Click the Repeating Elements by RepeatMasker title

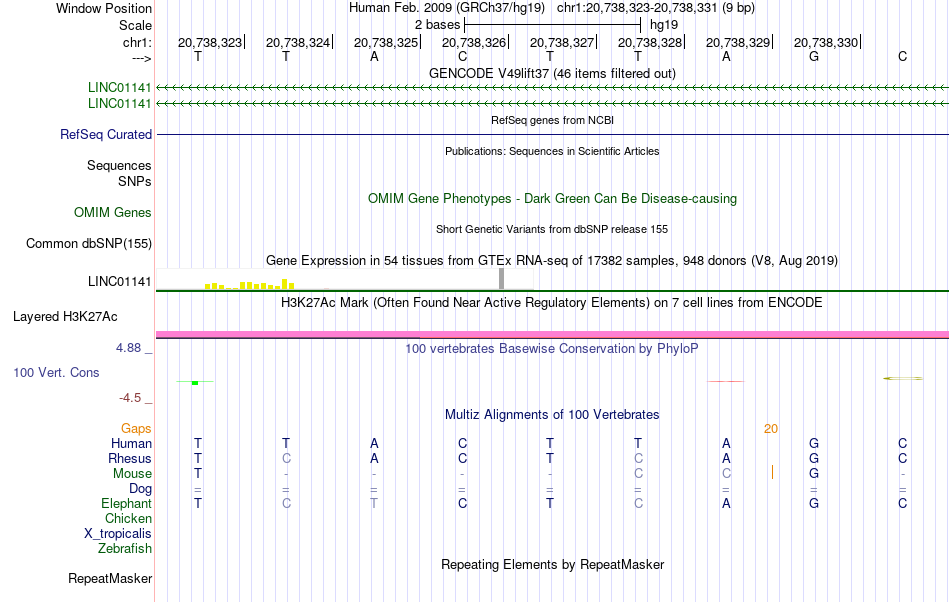tap(553, 564)
